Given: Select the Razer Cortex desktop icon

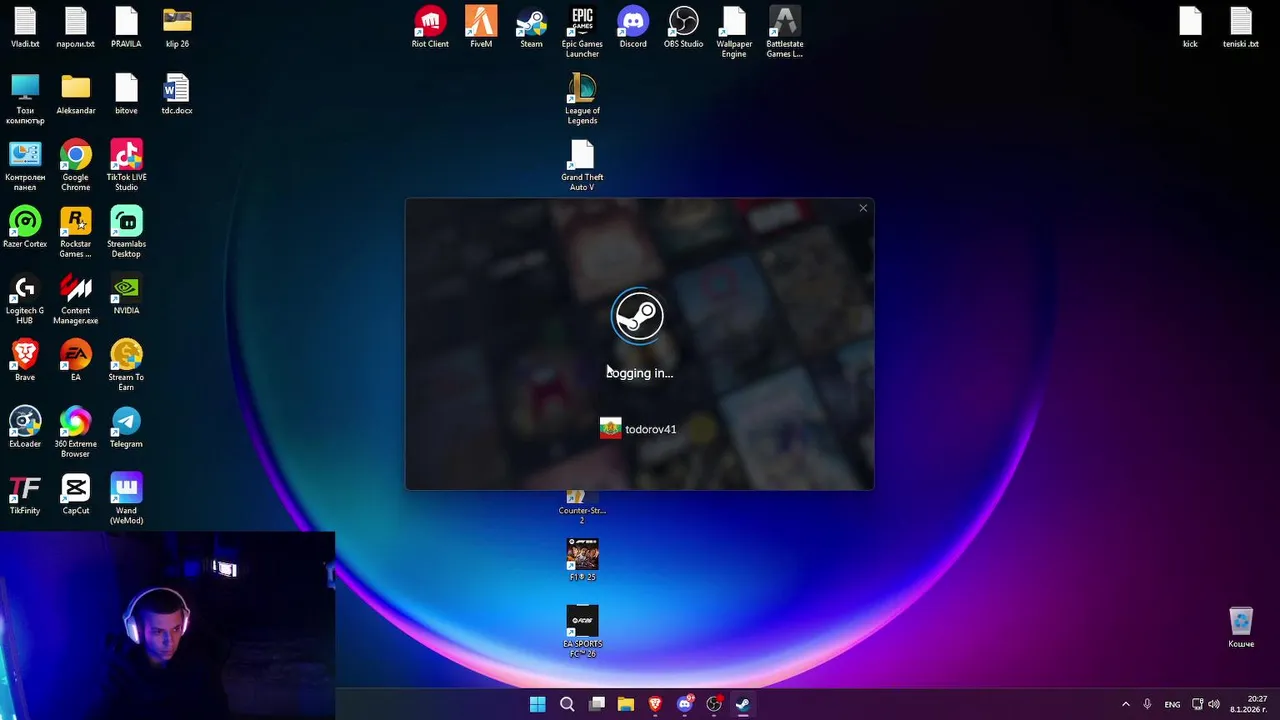Looking at the screenshot, I should pos(25,227).
